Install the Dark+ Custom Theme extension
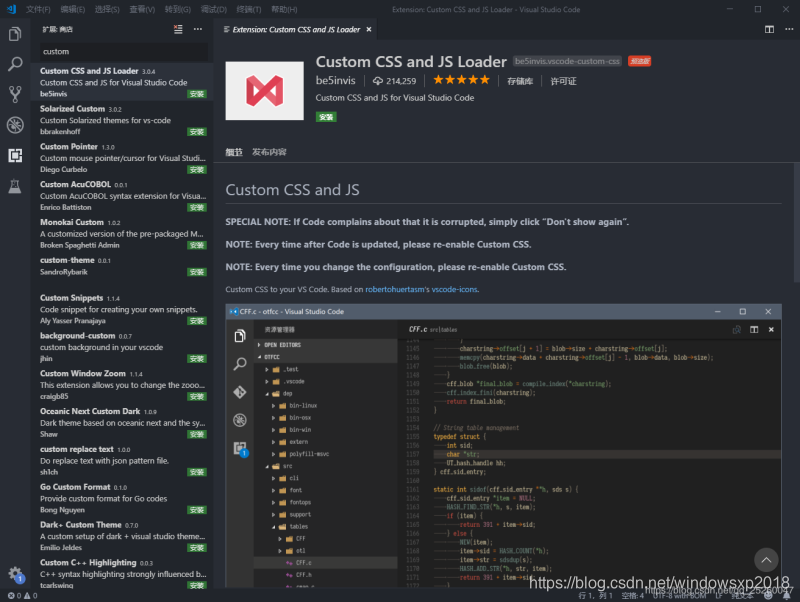This screenshot has width=800, height=602. click(x=196, y=547)
